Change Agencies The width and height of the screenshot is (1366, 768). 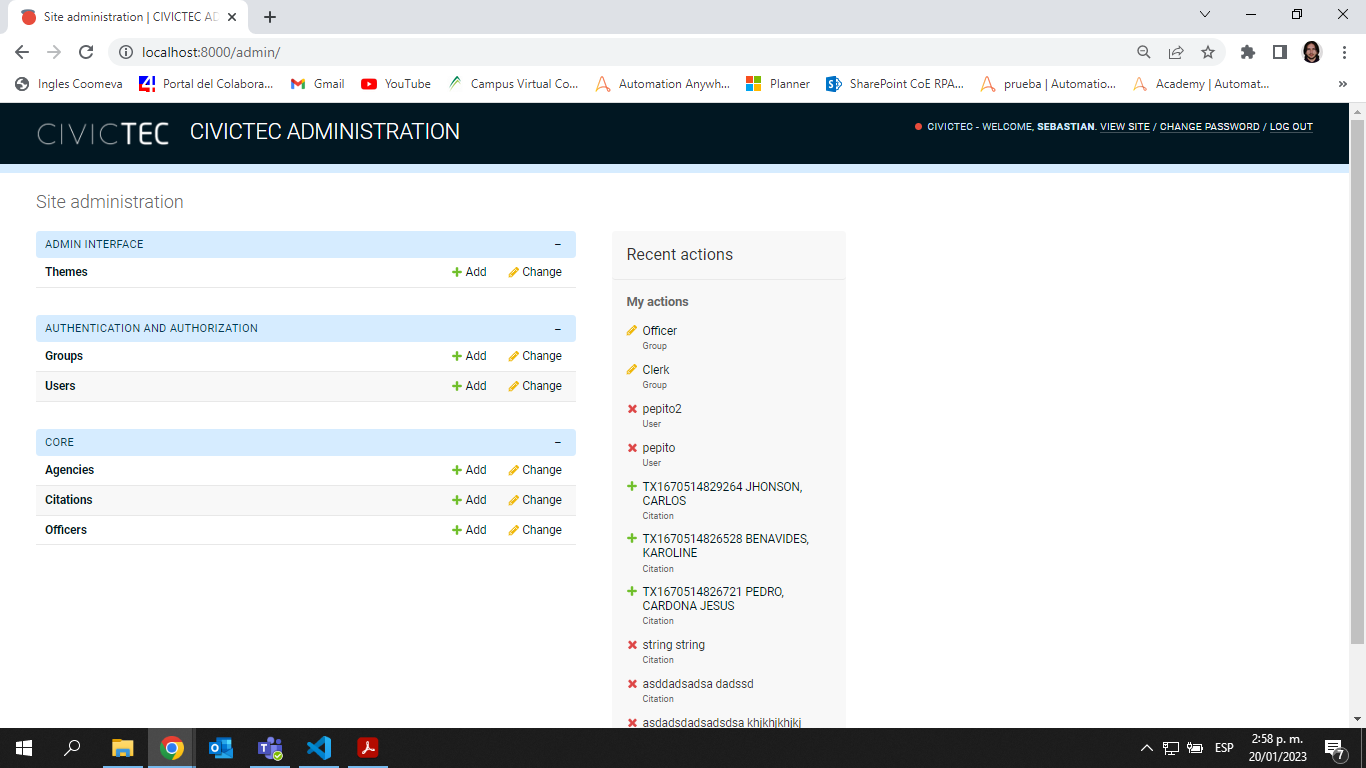point(535,470)
